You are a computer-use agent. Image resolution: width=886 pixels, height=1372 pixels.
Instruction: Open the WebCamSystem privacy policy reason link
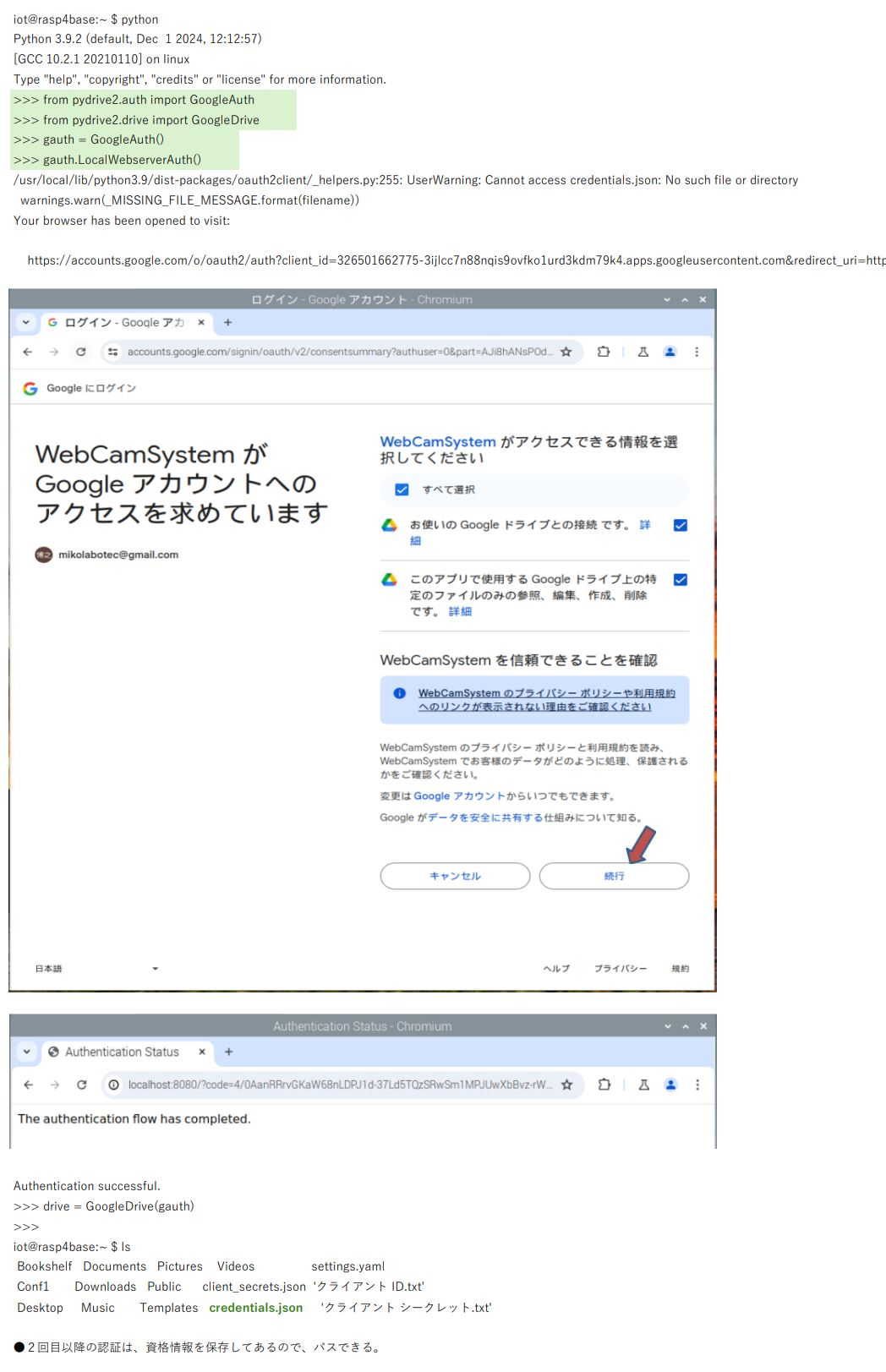[546, 700]
